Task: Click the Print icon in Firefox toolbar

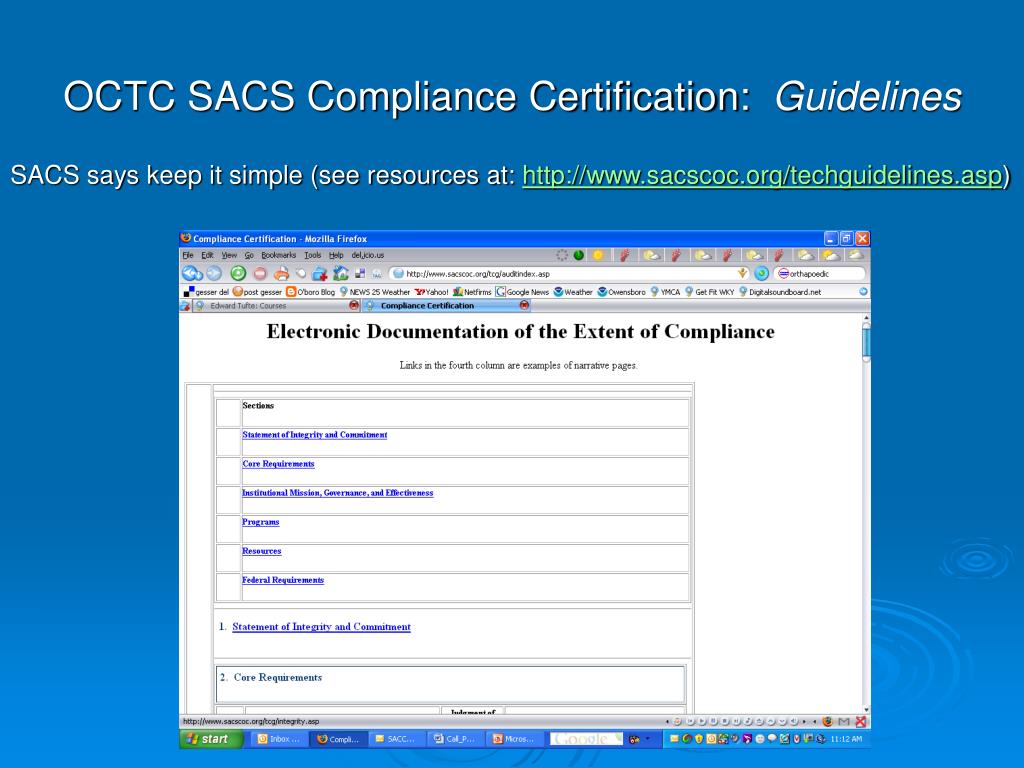Action: tap(281, 274)
